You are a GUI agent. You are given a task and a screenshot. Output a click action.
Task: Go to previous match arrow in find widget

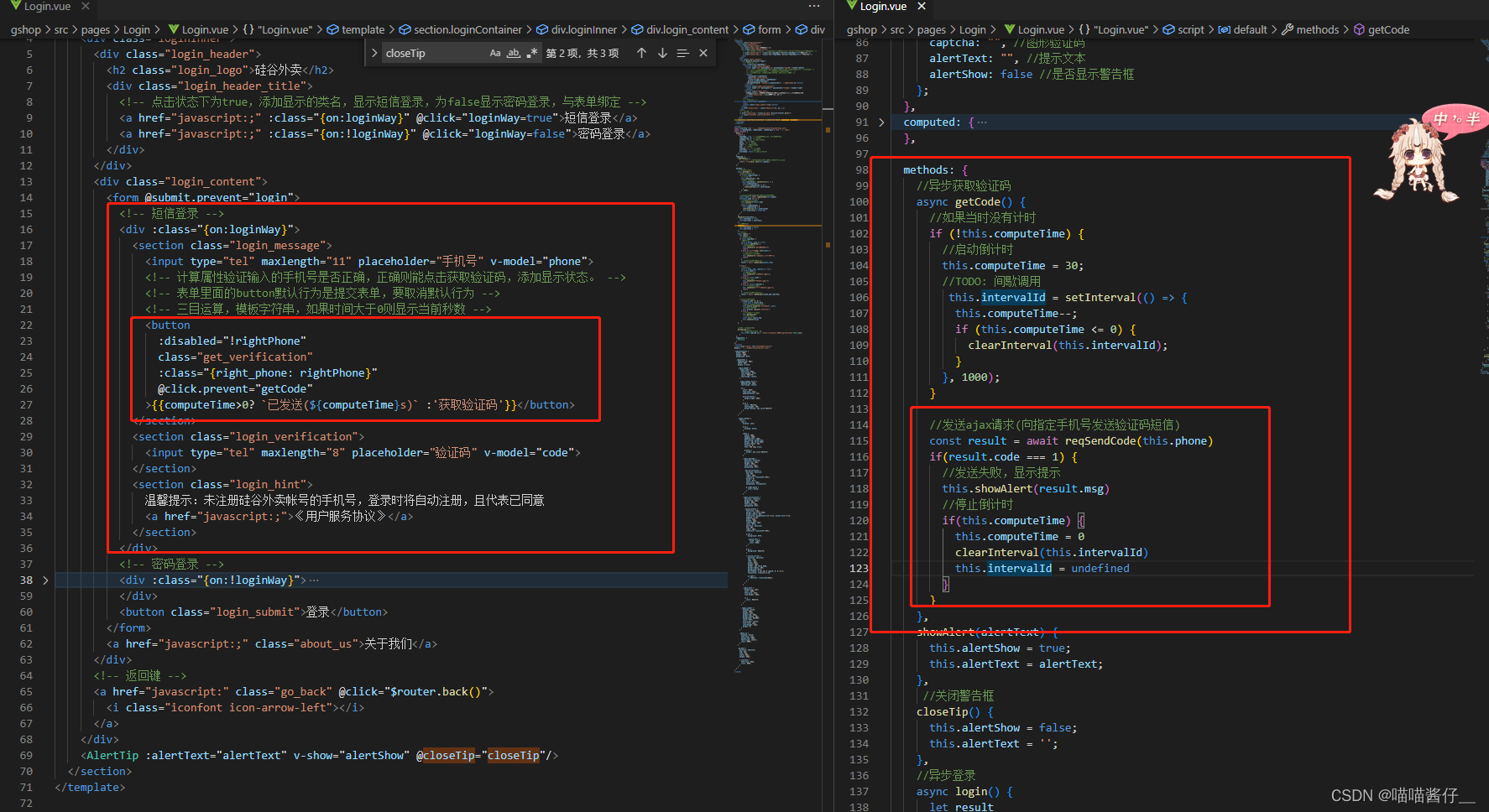(641, 53)
